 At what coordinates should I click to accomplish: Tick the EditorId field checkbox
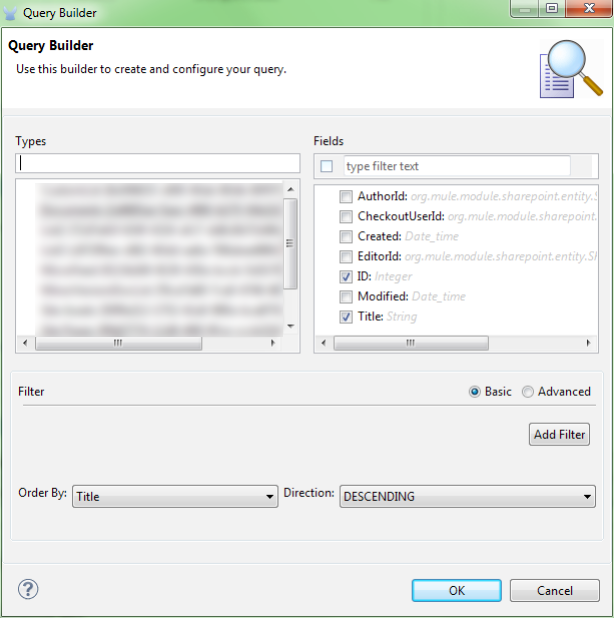[x=346, y=257]
